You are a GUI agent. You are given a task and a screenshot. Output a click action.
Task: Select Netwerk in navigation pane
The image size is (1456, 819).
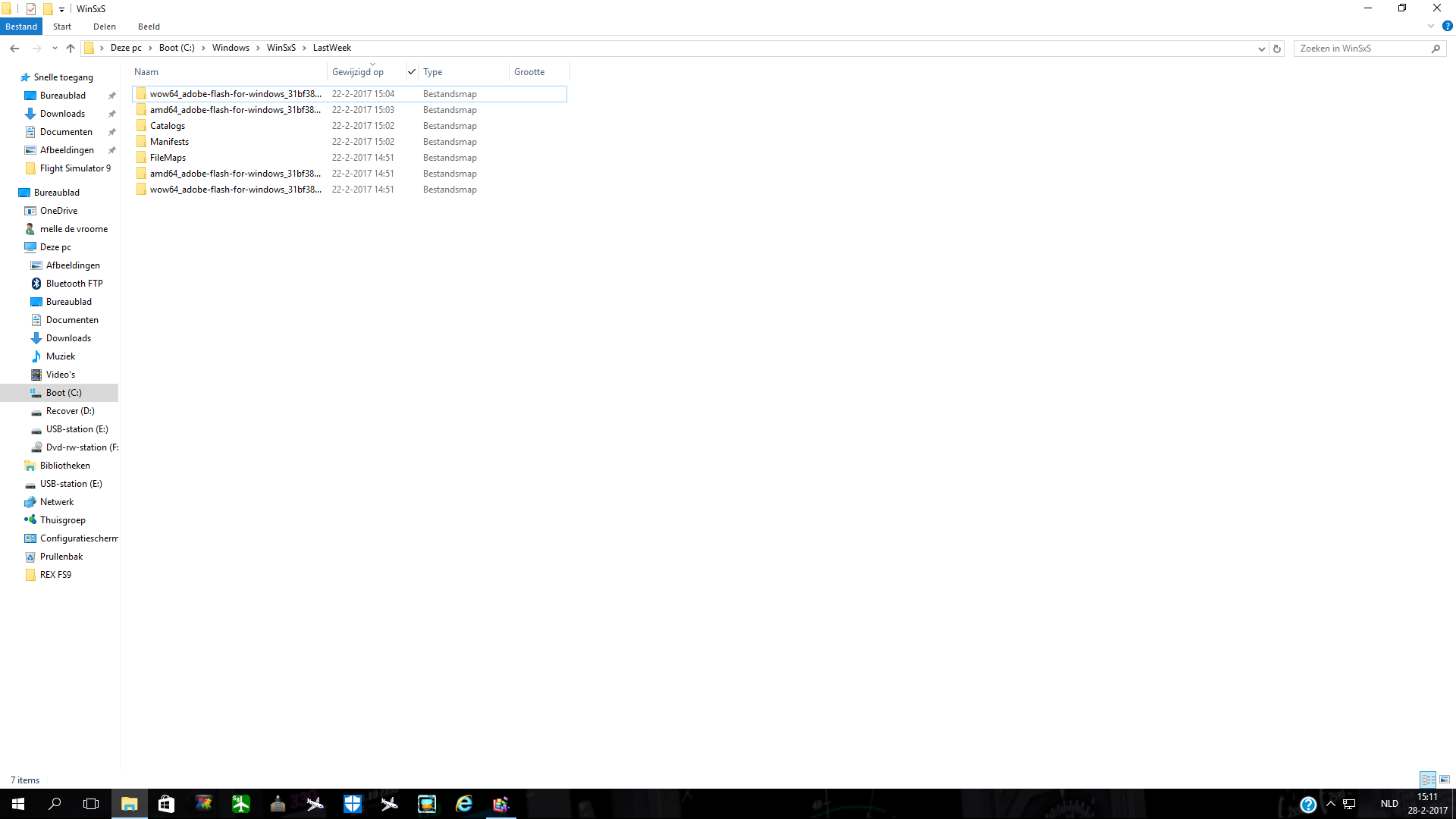pyautogui.click(x=57, y=502)
